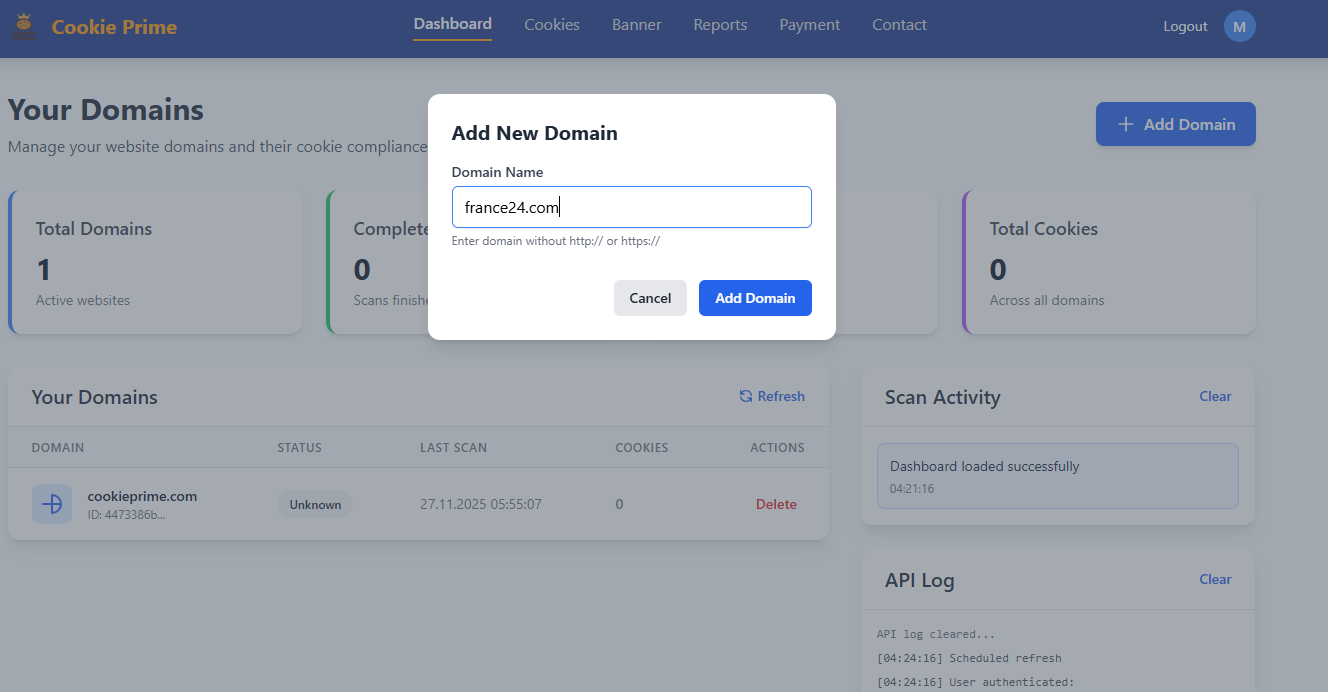Click the Refresh icon in Your Domains panel
This screenshot has height=692, width=1328.
coord(745,396)
